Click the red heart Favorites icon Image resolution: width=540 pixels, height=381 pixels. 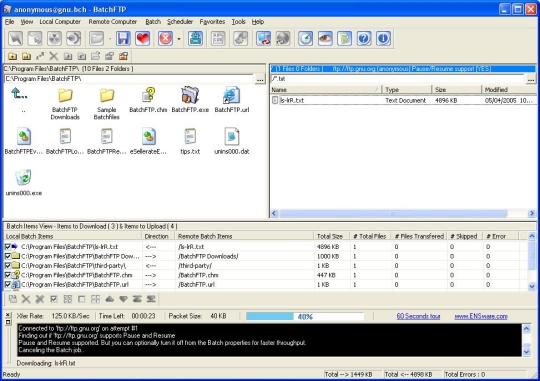pyautogui.click(x=143, y=38)
